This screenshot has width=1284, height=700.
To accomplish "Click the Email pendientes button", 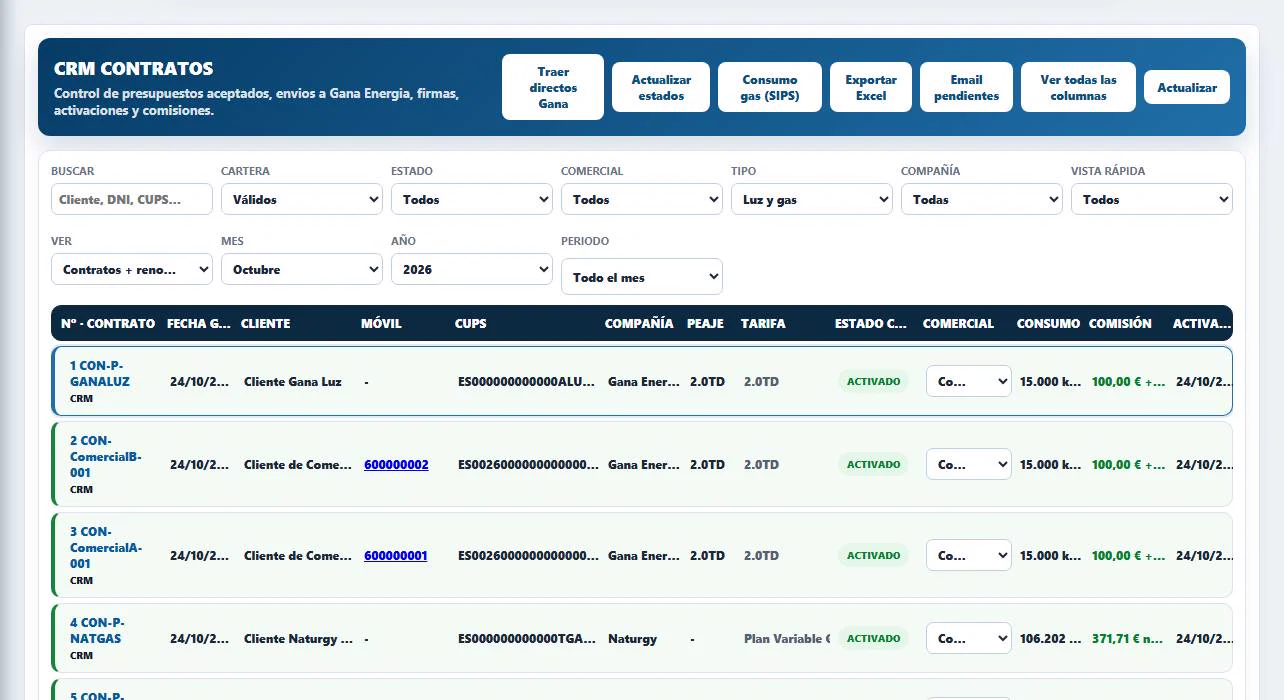I will point(966,87).
